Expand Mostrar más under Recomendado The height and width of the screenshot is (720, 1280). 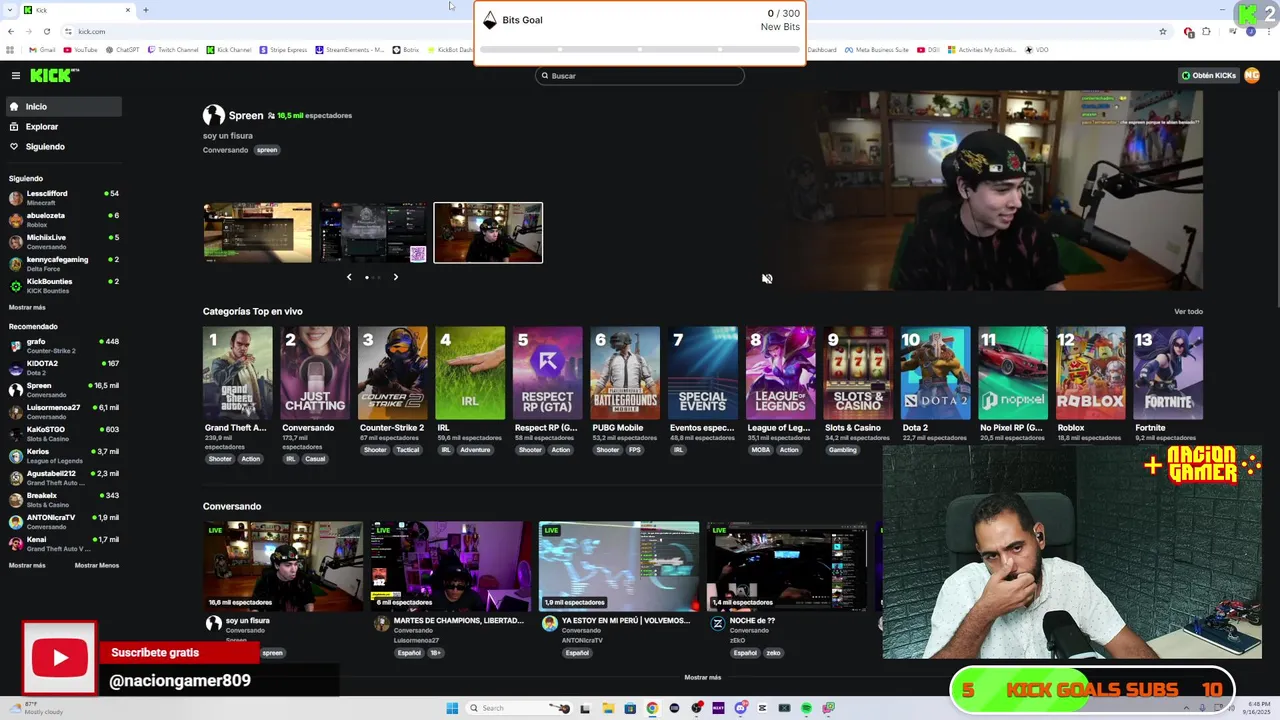[x=27, y=565]
